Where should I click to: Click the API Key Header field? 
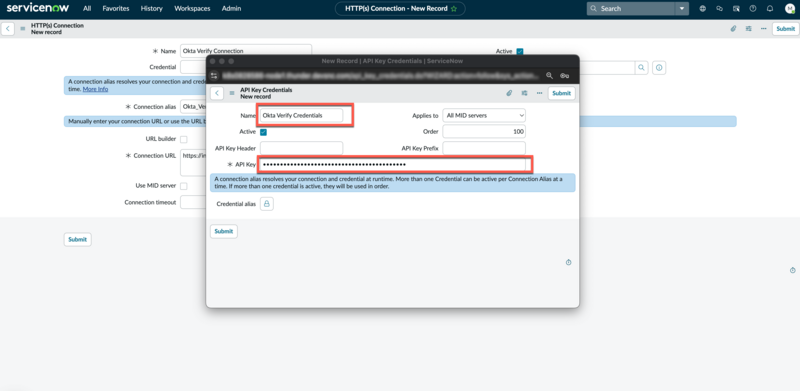(x=302, y=149)
